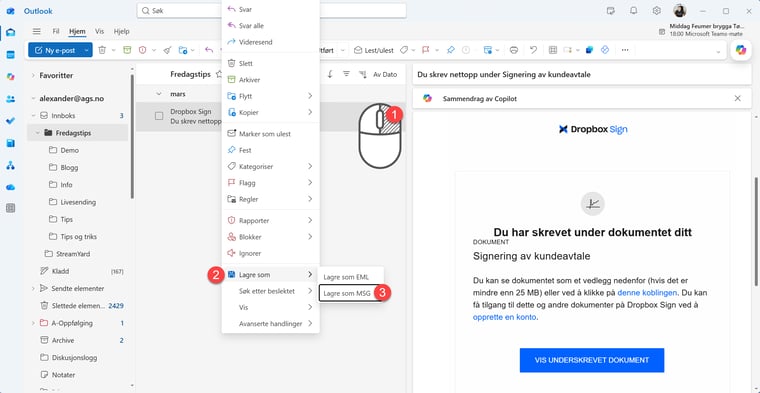The image size is (760, 393).
Task: Open Avanserte handlinger submenu
Action: pyautogui.click(x=270, y=324)
